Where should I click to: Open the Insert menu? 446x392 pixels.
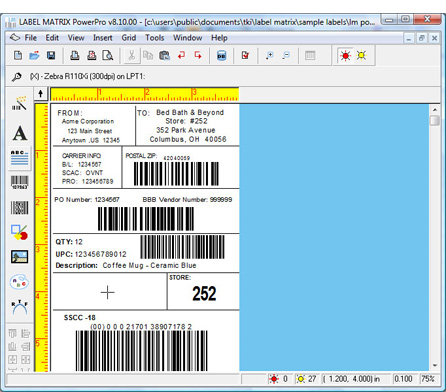pyautogui.click(x=103, y=38)
